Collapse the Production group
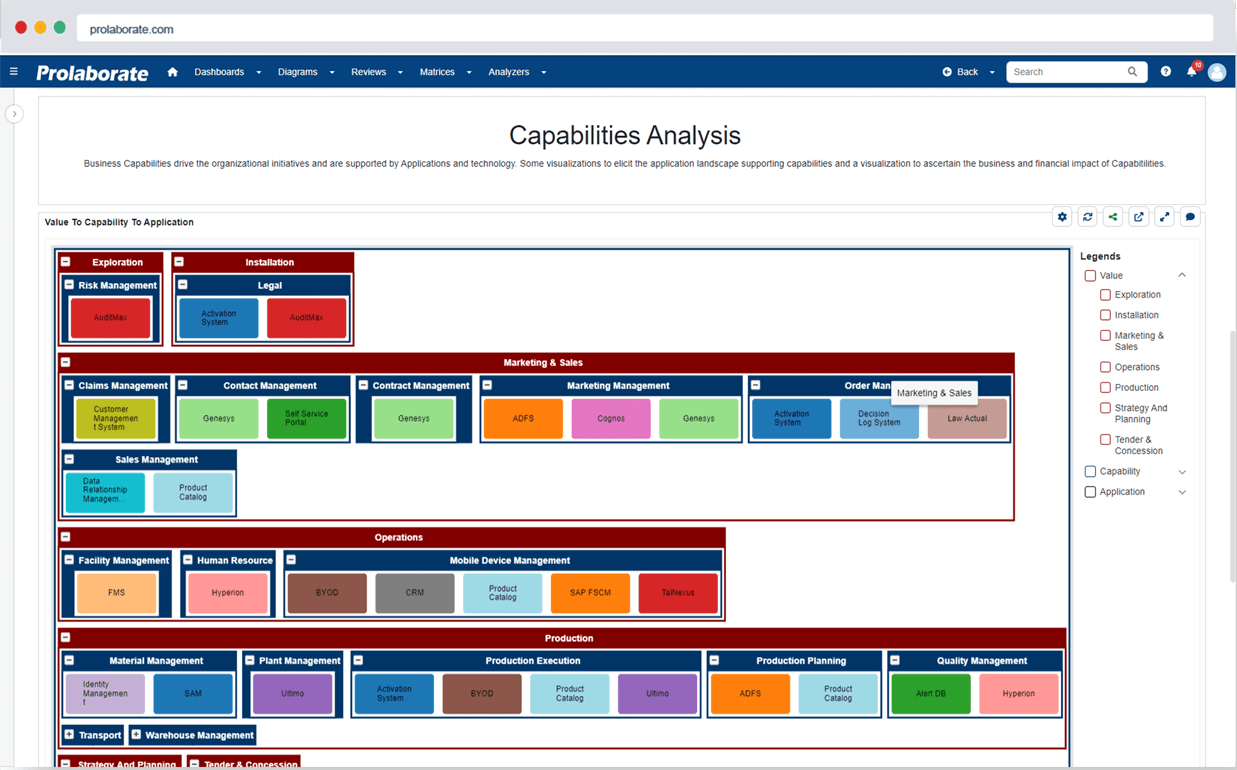 coord(66,637)
